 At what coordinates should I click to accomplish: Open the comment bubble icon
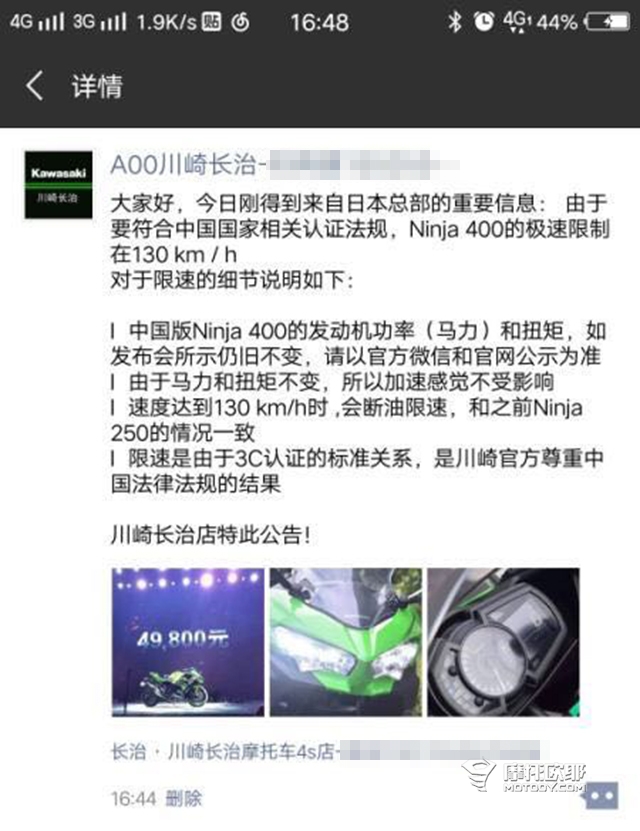pyautogui.click(x=602, y=795)
